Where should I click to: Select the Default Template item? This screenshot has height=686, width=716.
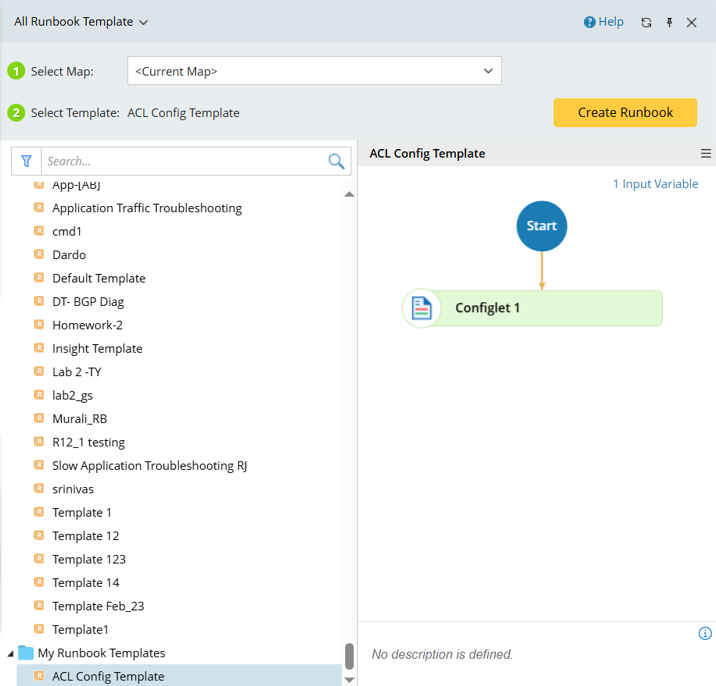(99, 278)
